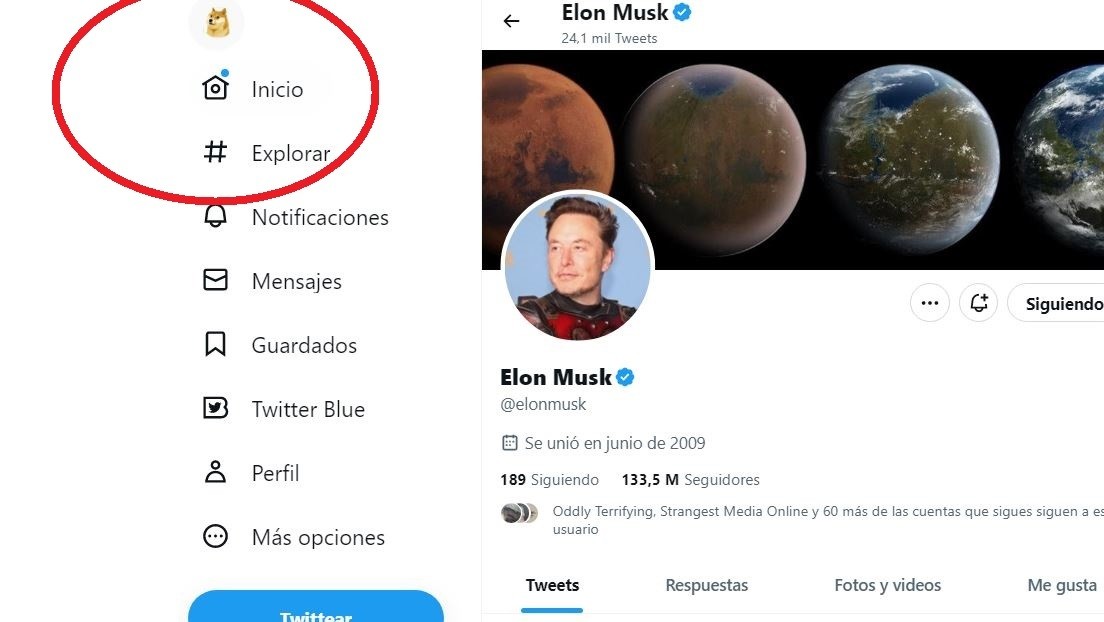Unfollow by clicking Siguiendo

point(1068,302)
